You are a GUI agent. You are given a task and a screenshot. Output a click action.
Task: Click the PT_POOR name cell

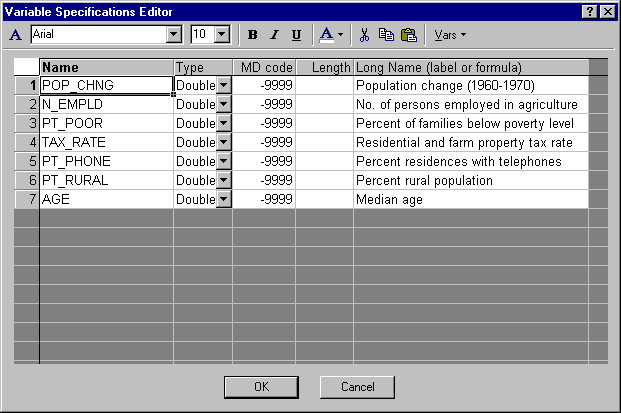pyautogui.click(x=106, y=123)
